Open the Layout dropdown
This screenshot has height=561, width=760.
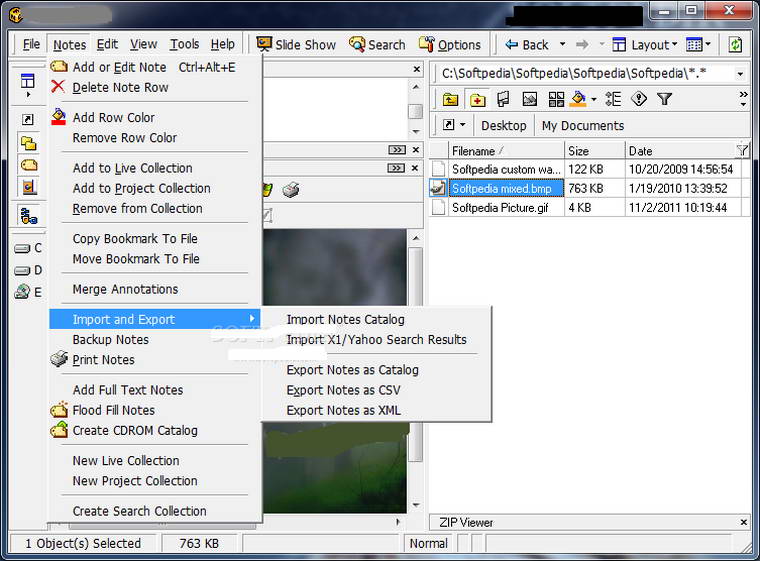coord(645,45)
